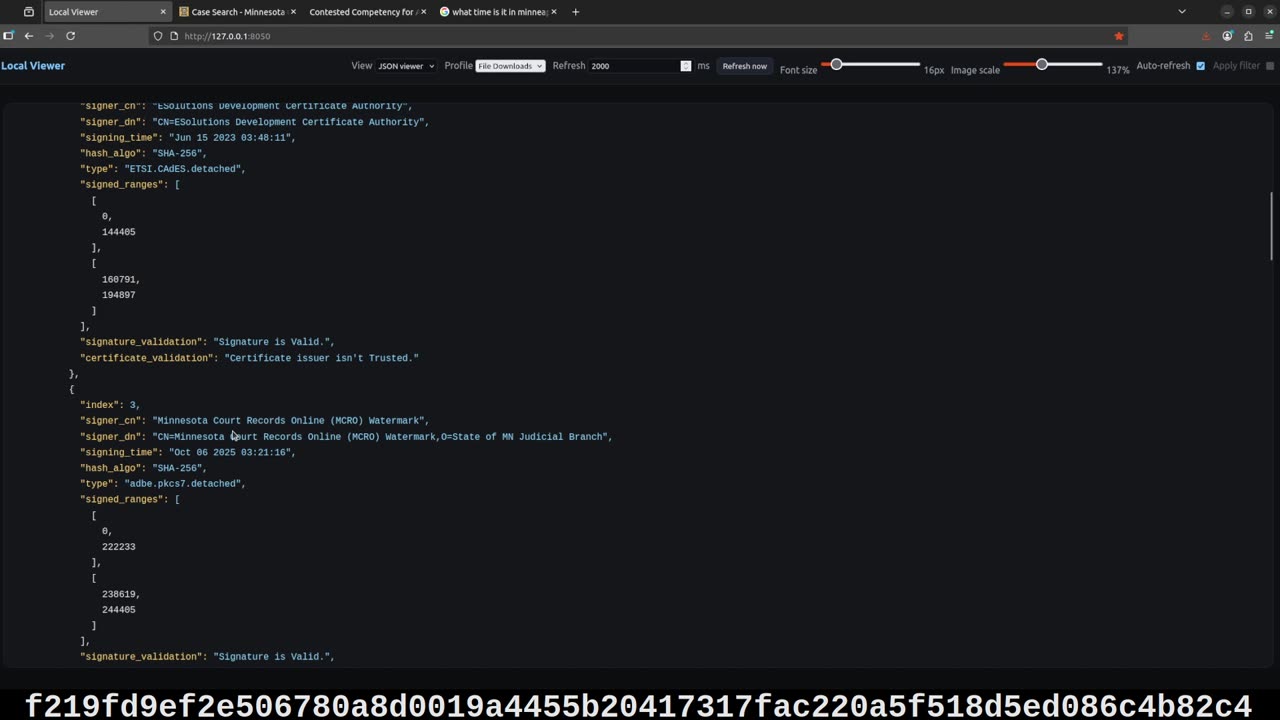Switch to the 'what time is it' Google tab
Screen dimensions: 1280x720
(497, 12)
